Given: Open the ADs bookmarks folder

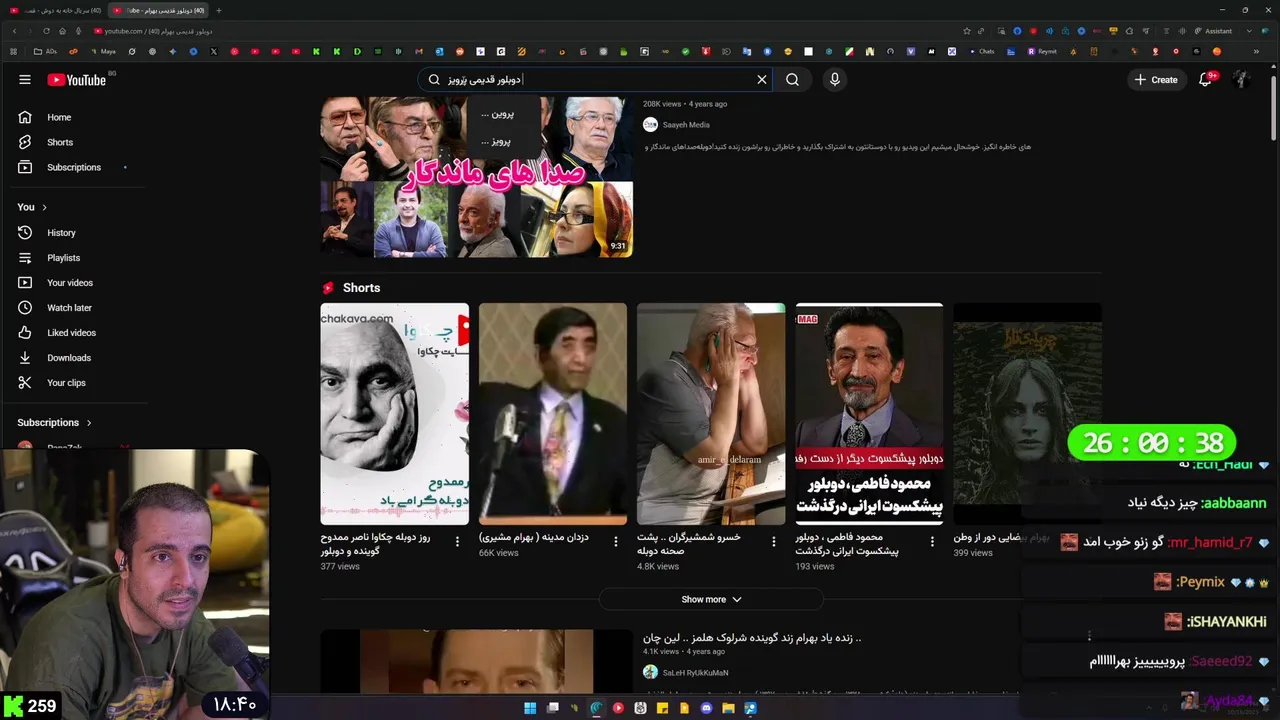Looking at the screenshot, I should 45,51.
